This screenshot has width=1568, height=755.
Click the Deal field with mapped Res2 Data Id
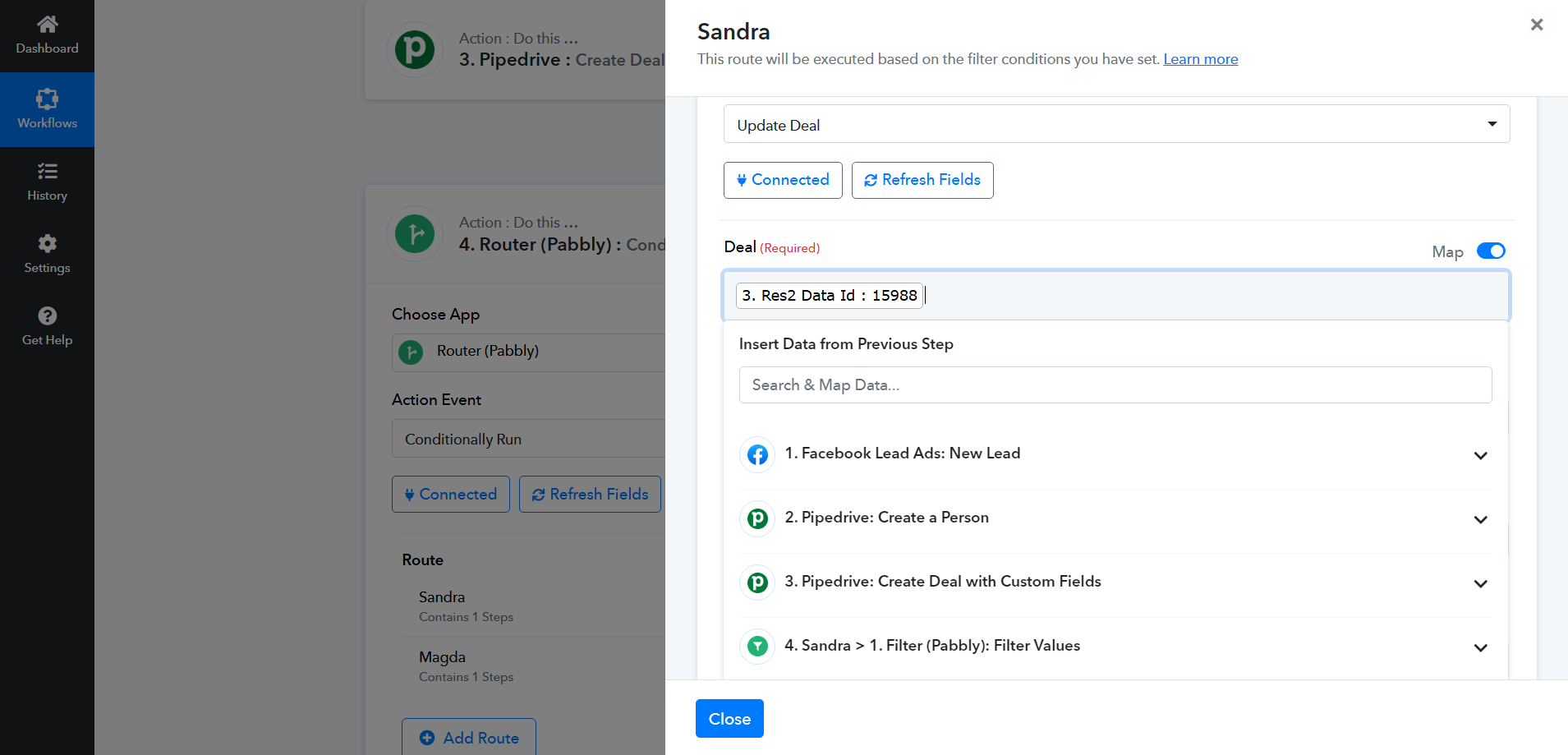point(1116,295)
